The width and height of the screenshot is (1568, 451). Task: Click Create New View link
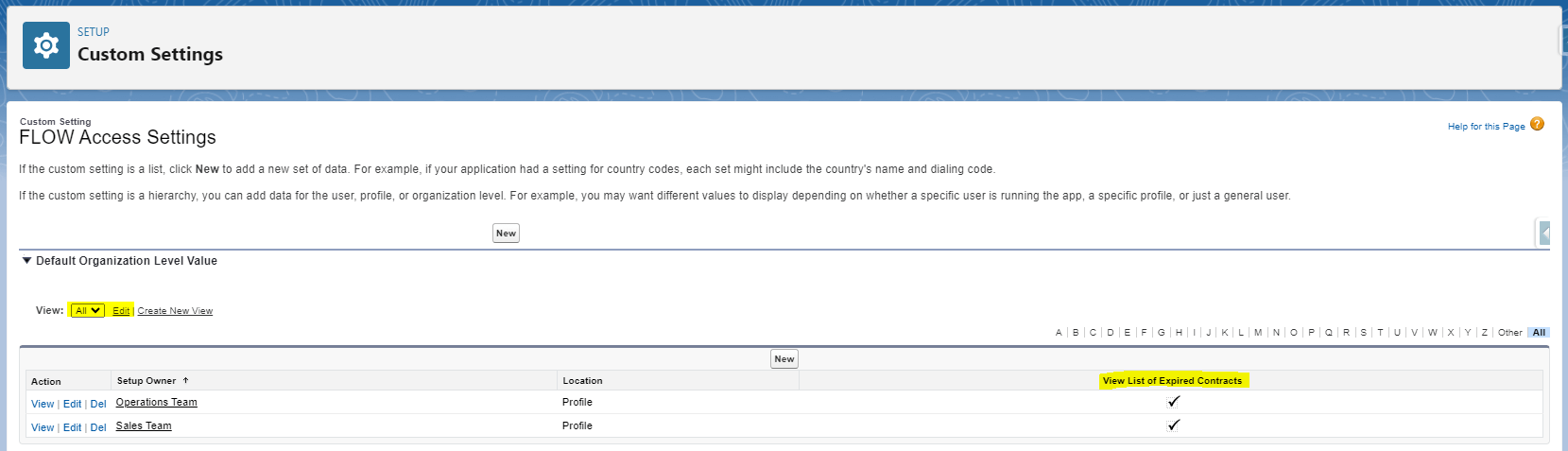175,311
